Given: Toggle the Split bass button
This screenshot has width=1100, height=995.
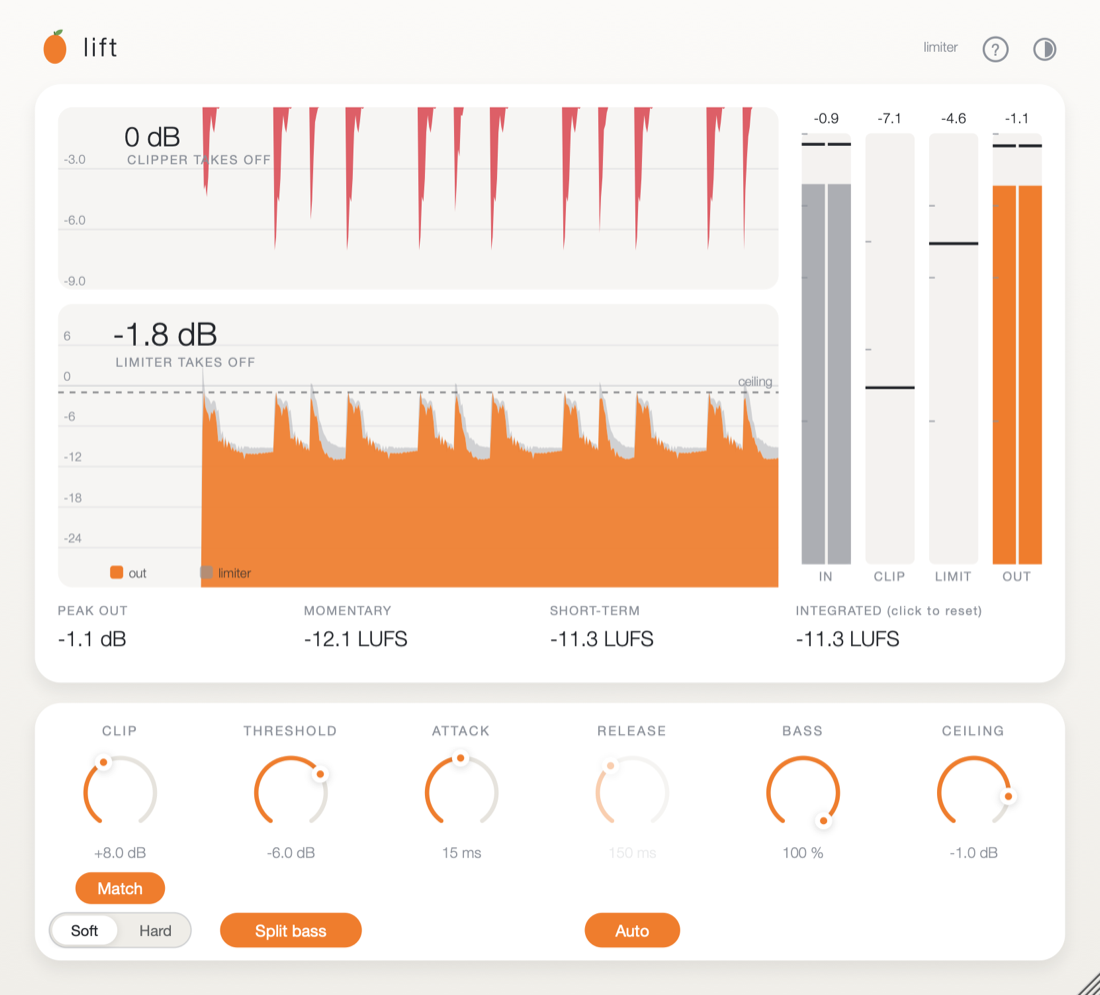Looking at the screenshot, I should 290,930.
